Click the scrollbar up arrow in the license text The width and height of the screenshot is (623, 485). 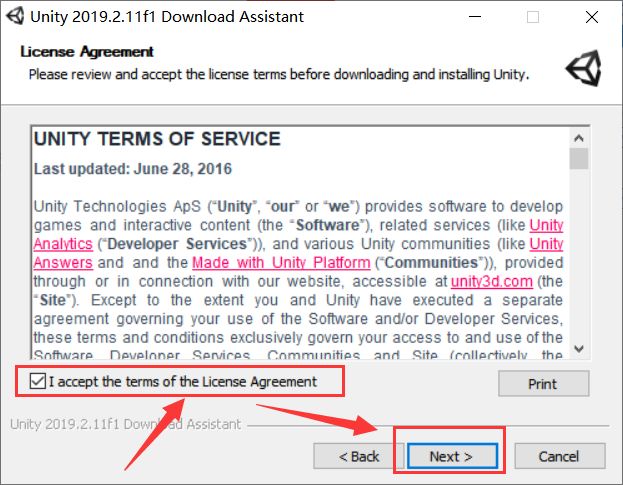click(579, 136)
